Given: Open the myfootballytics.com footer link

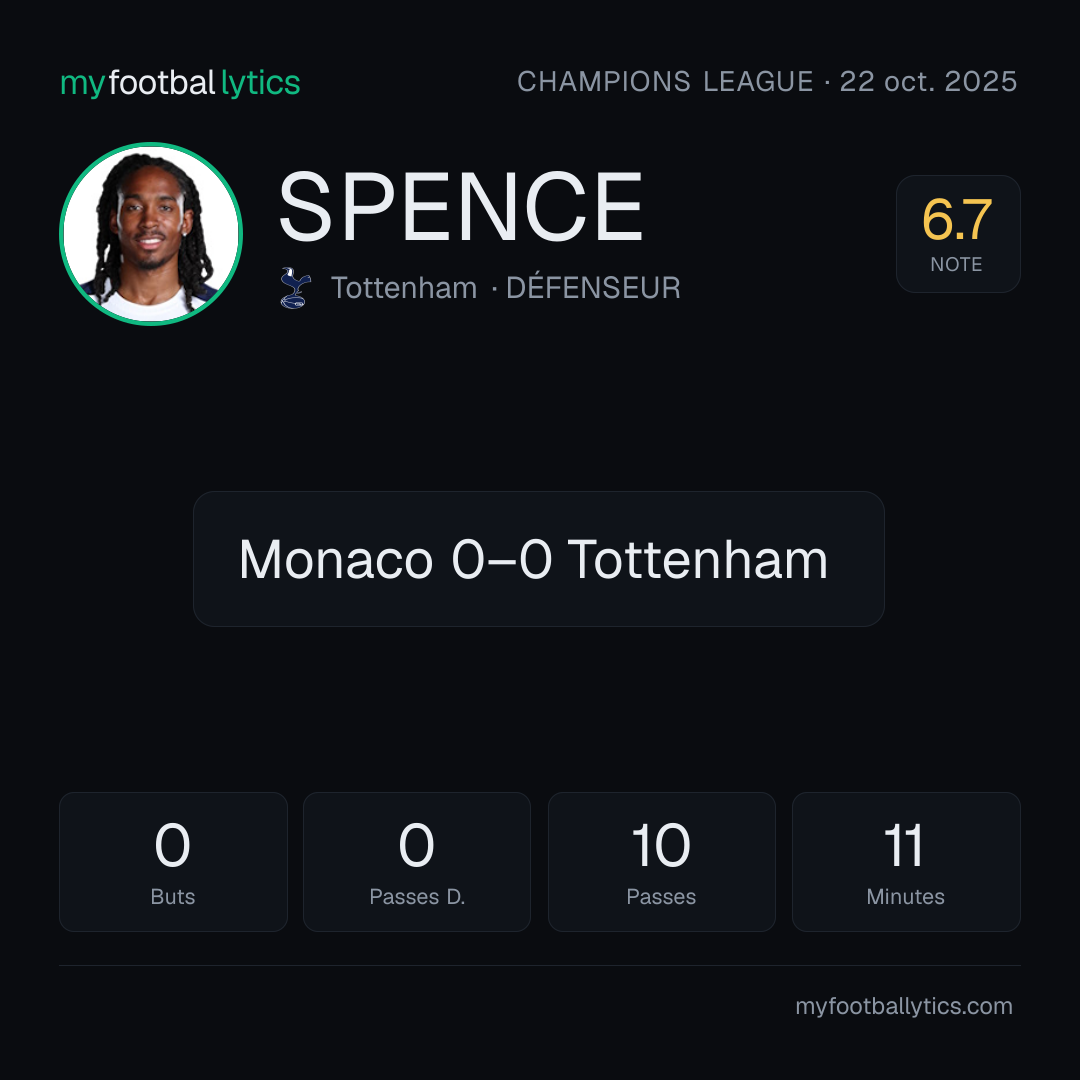Looking at the screenshot, I should (904, 1006).
